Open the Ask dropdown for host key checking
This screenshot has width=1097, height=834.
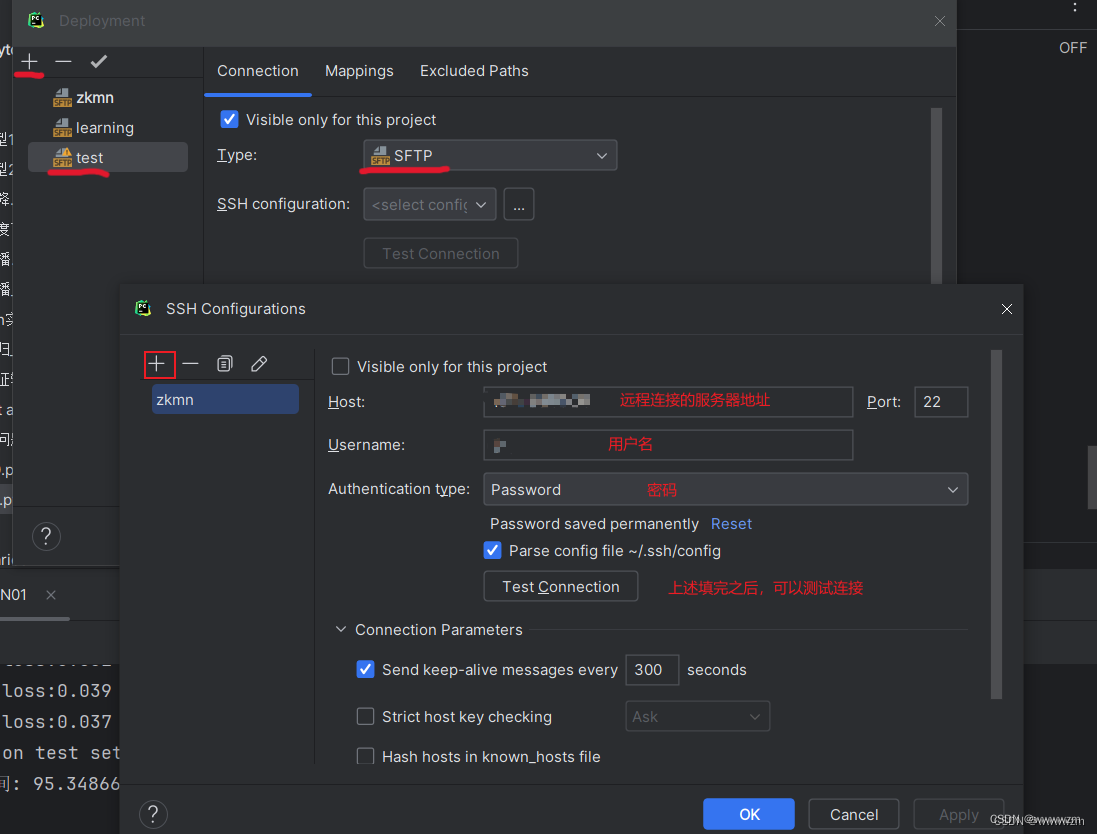698,716
